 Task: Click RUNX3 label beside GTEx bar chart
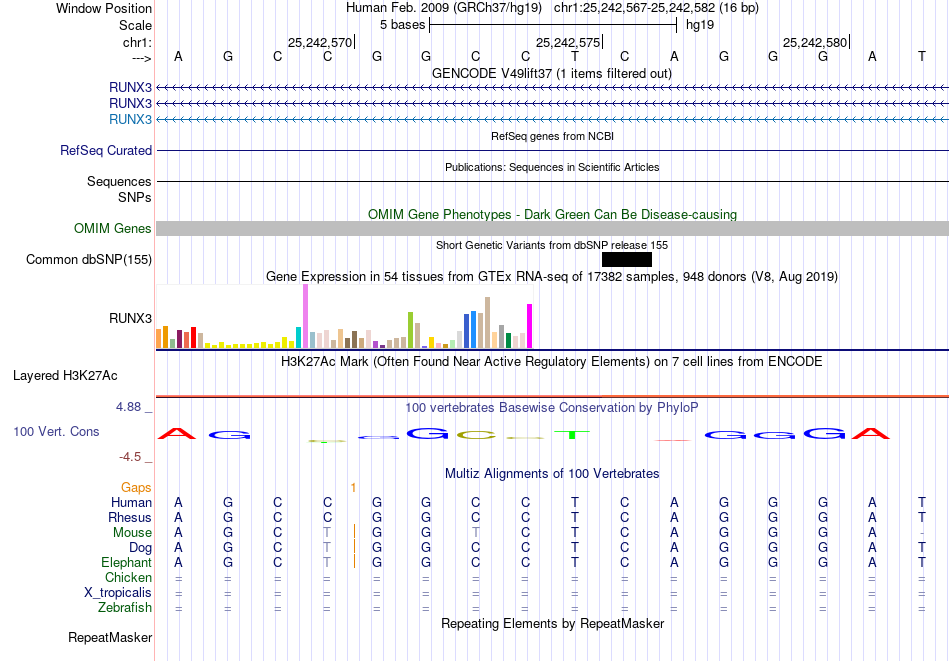pyautogui.click(x=130, y=318)
